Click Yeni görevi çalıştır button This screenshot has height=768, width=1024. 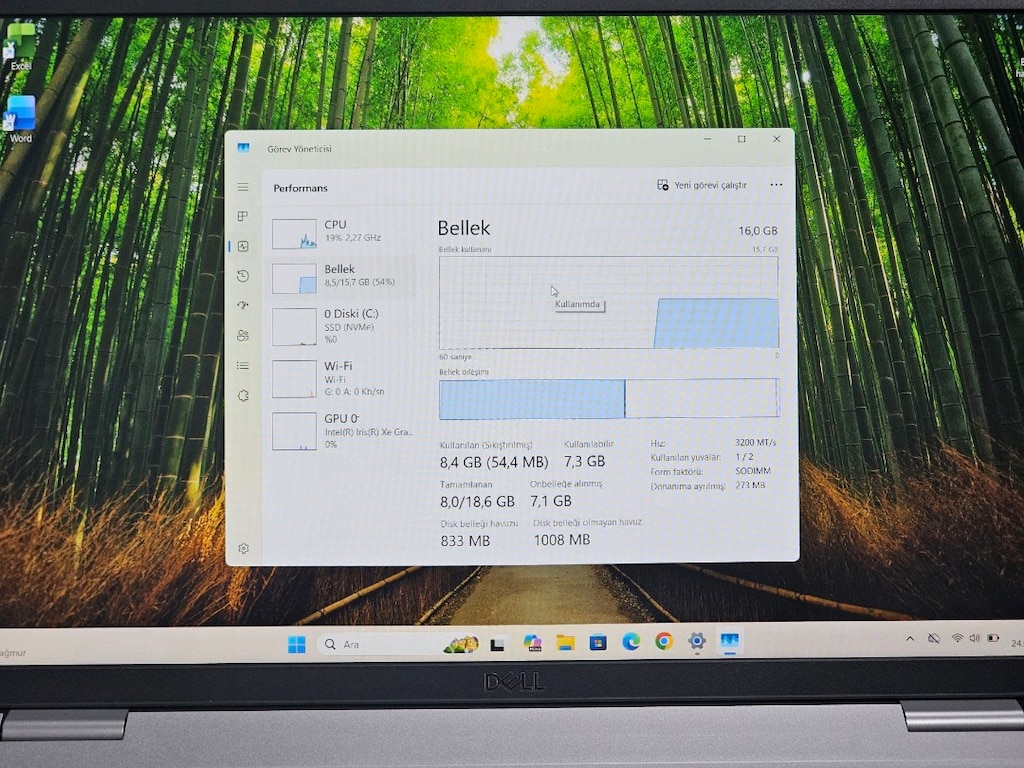coord(702,185)
